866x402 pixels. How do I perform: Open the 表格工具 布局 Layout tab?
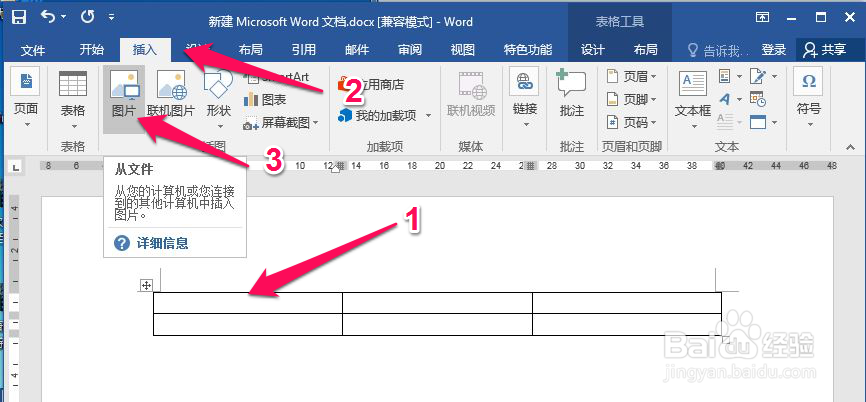(x=646, y=50)
